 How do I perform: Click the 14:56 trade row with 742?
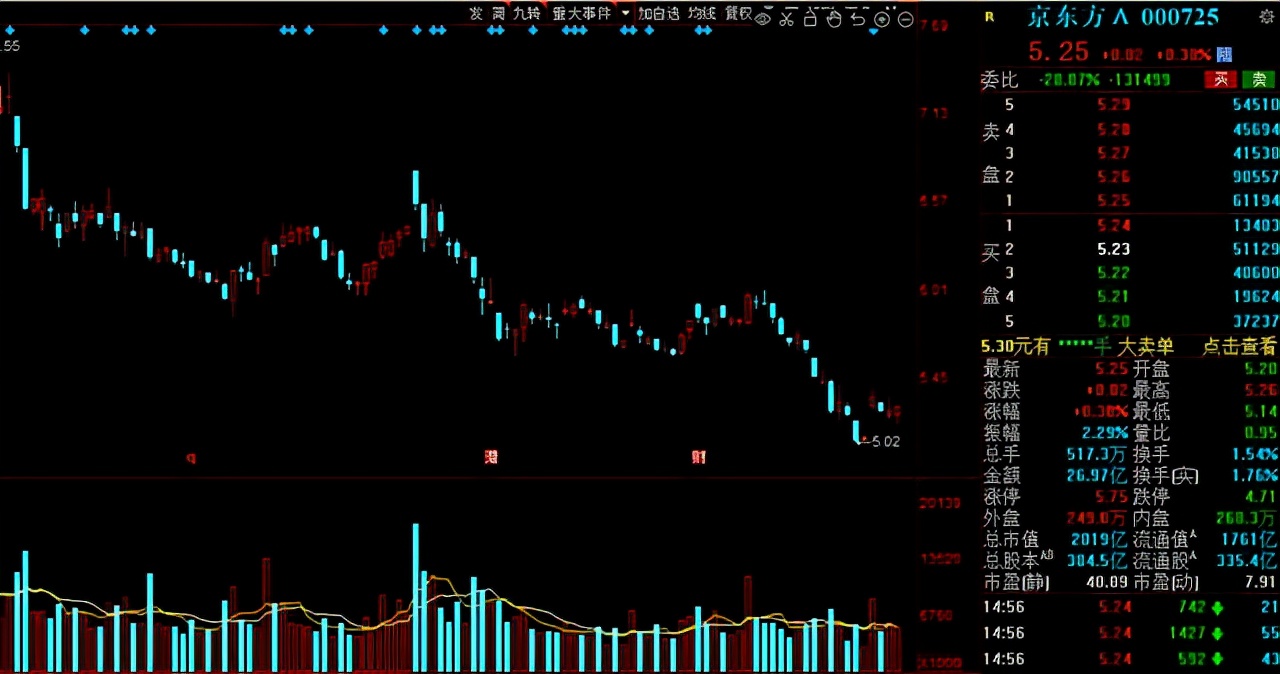coord(1130,607)
